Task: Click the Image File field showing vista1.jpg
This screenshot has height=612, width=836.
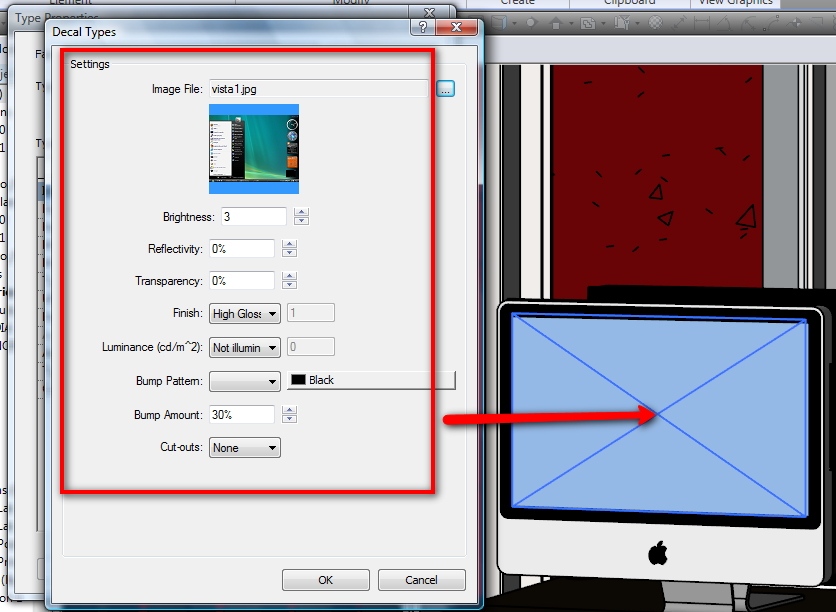Action: click(318, 88)
